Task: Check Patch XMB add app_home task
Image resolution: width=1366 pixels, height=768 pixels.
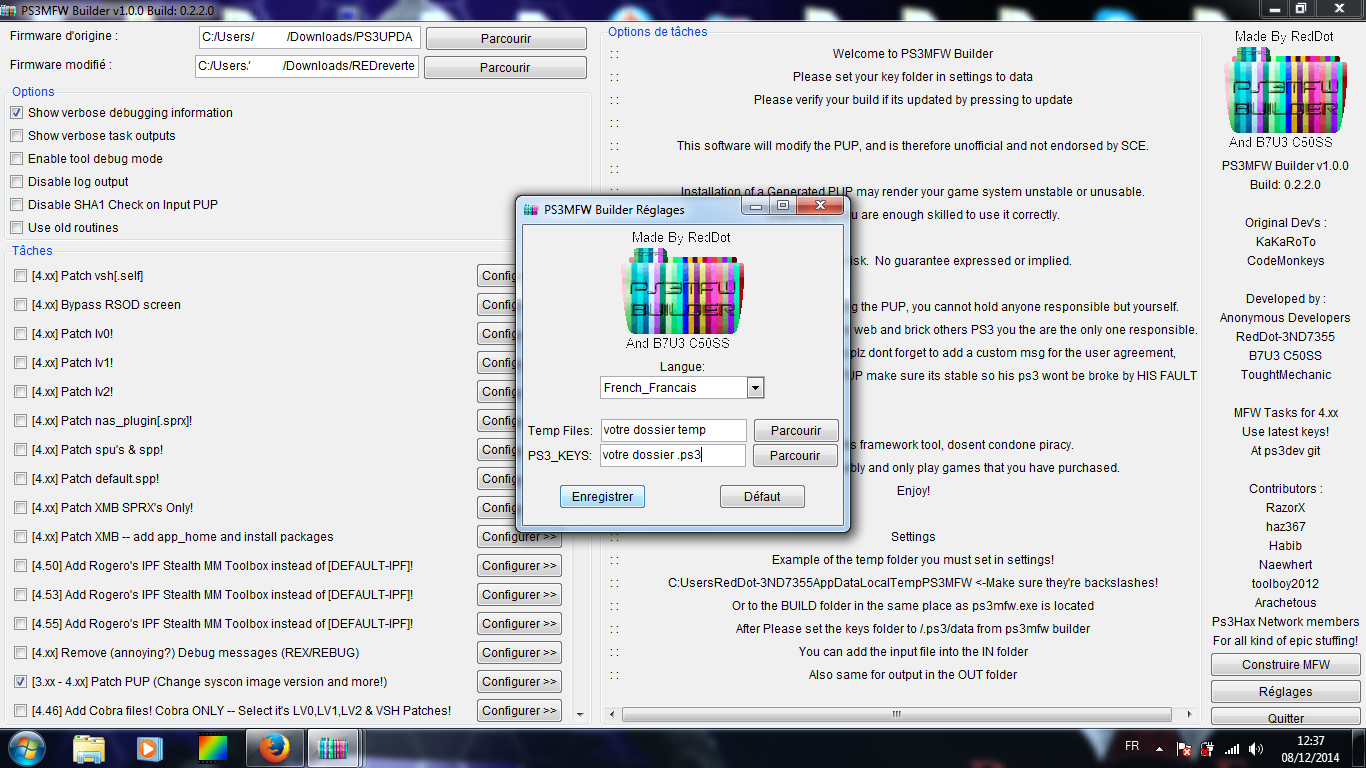Action: (x=21, y=537)
